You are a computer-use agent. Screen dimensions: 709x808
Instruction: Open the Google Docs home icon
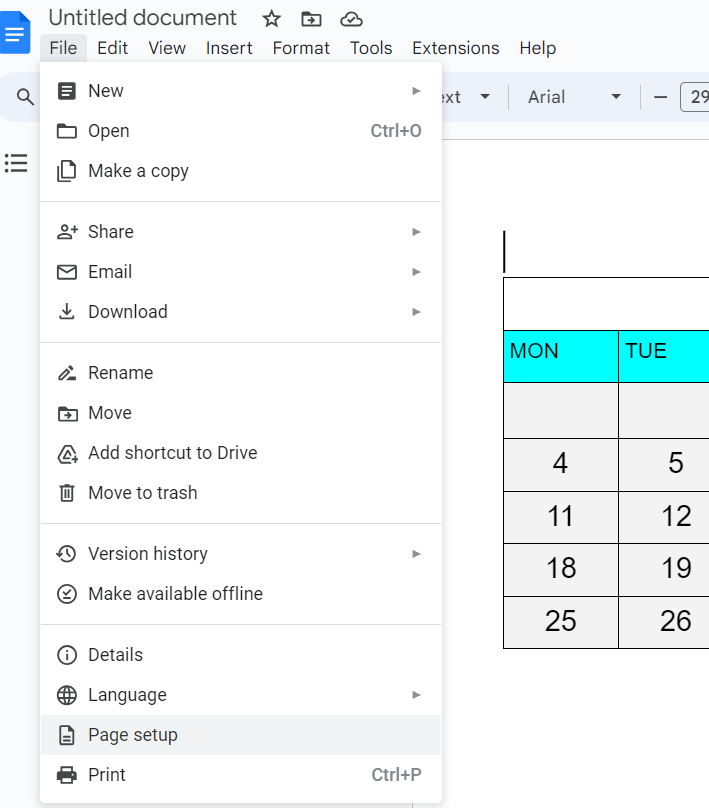pyautogui.click(x=16, y=33)
